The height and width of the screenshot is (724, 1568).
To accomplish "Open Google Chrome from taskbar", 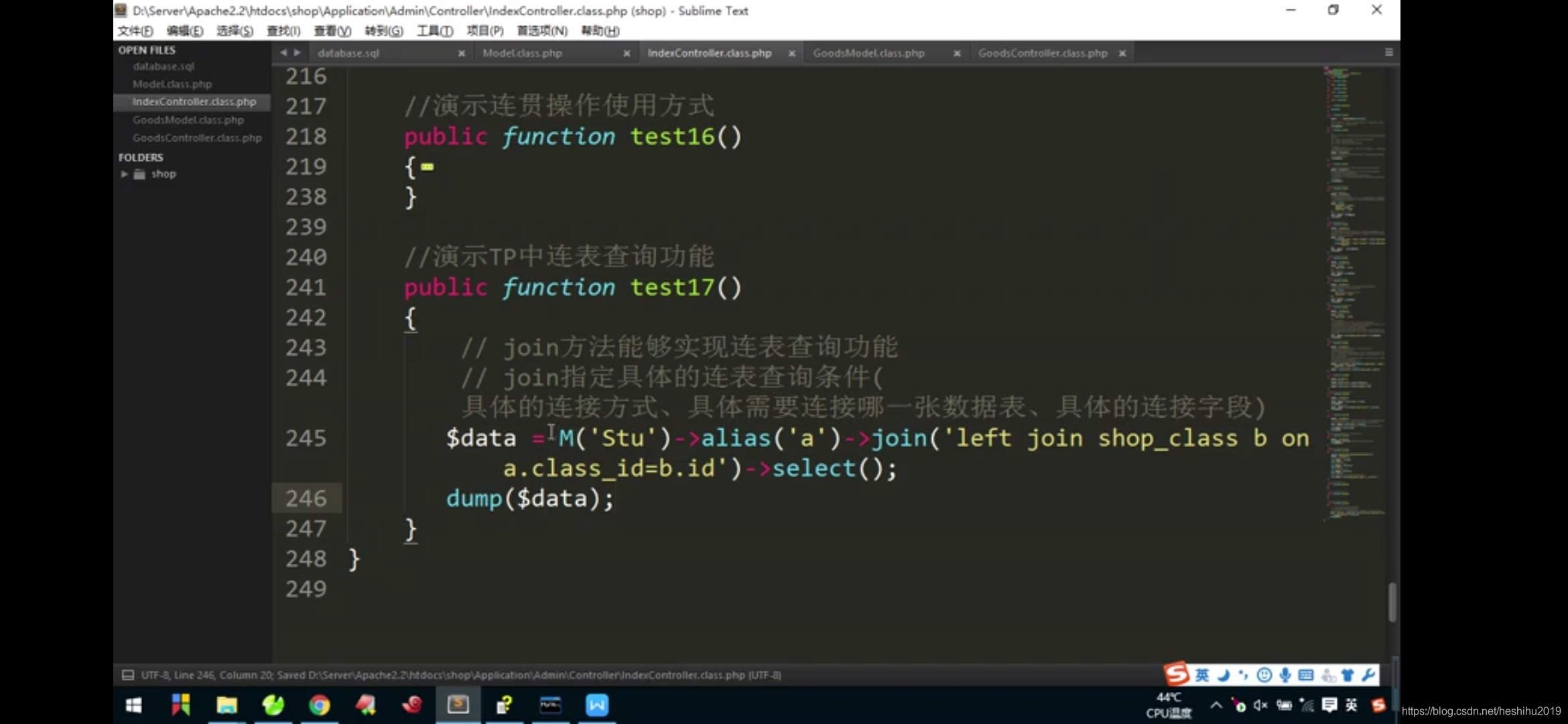I will coord(319,705).
